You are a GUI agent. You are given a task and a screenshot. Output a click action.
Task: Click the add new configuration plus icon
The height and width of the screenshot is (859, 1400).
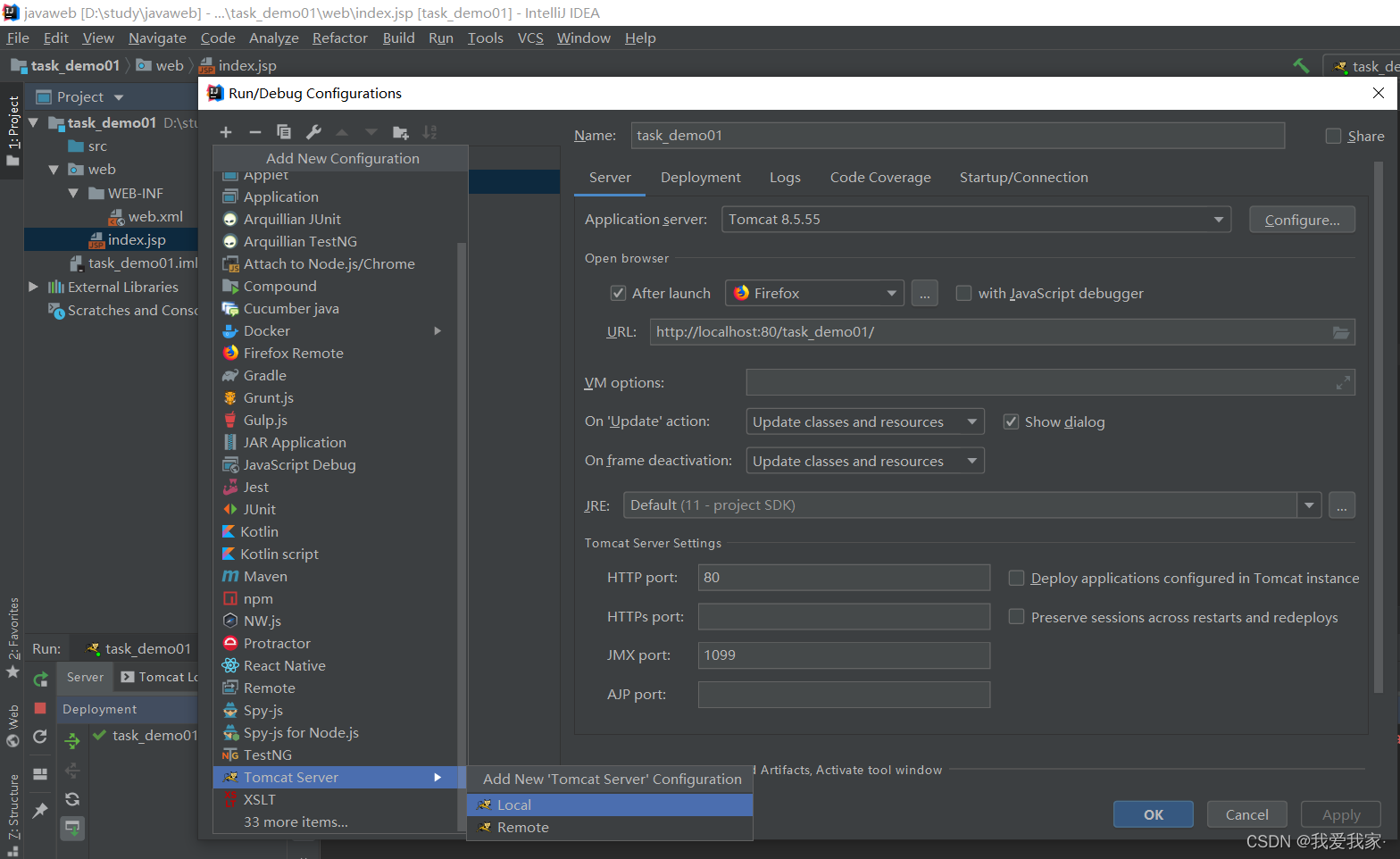tap(226, 132)
